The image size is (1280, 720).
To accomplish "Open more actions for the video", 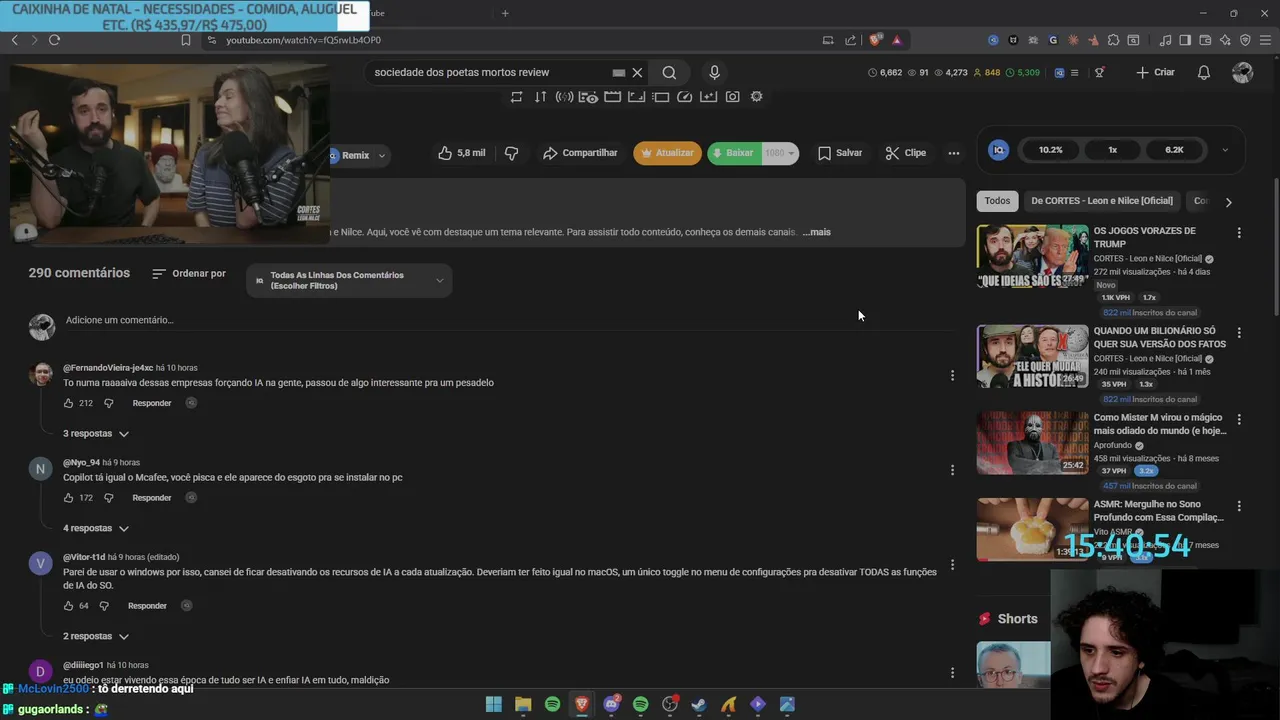I will 954,153.
